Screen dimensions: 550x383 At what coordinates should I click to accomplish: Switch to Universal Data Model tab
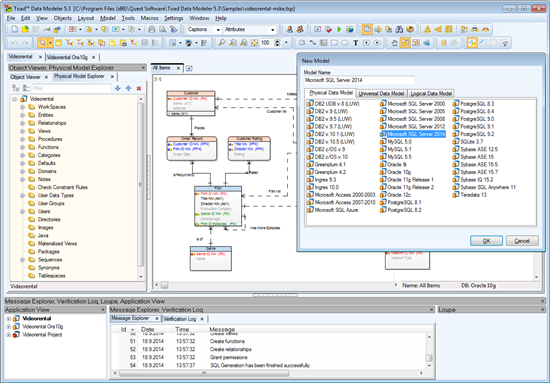(x=381, y=93)
